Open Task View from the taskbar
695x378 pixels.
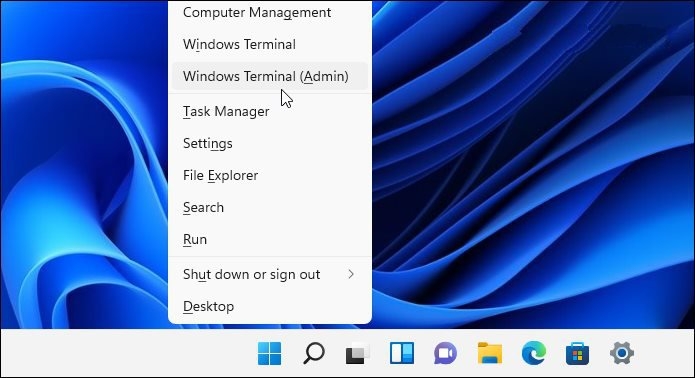click(358, 353)
